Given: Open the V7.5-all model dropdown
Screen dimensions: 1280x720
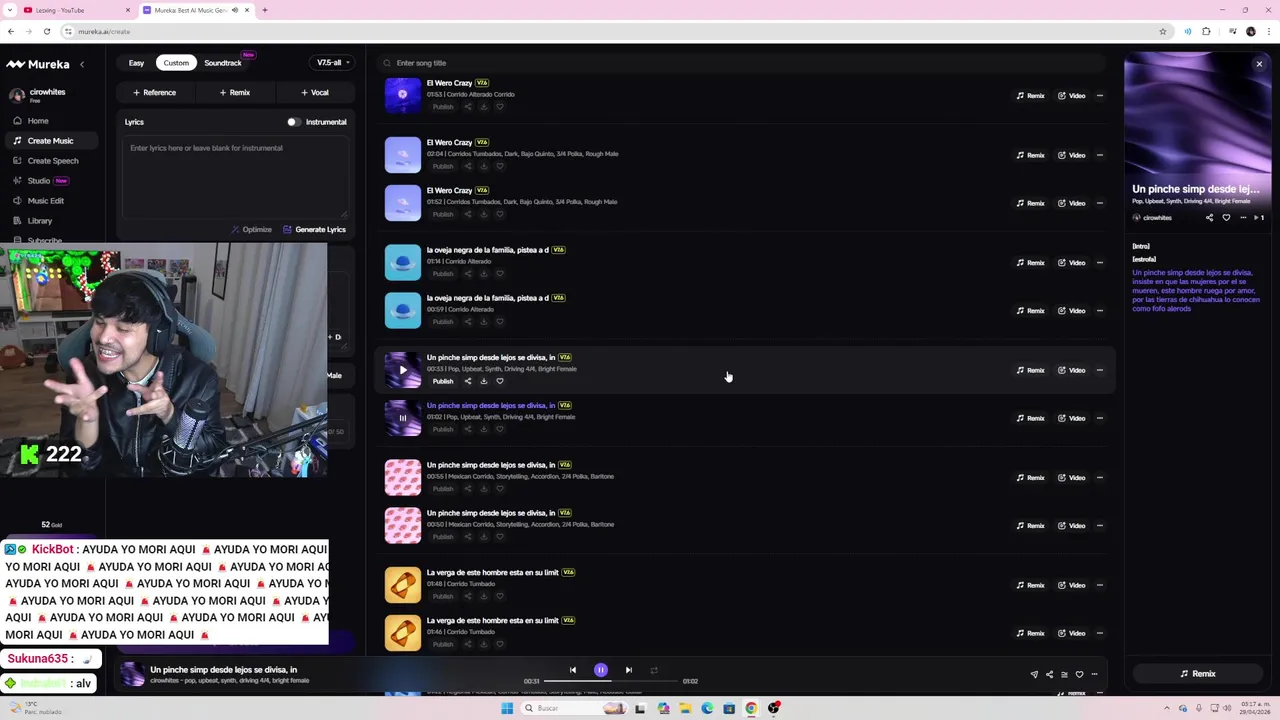Looking at the screenshot, I should point(333,63).
